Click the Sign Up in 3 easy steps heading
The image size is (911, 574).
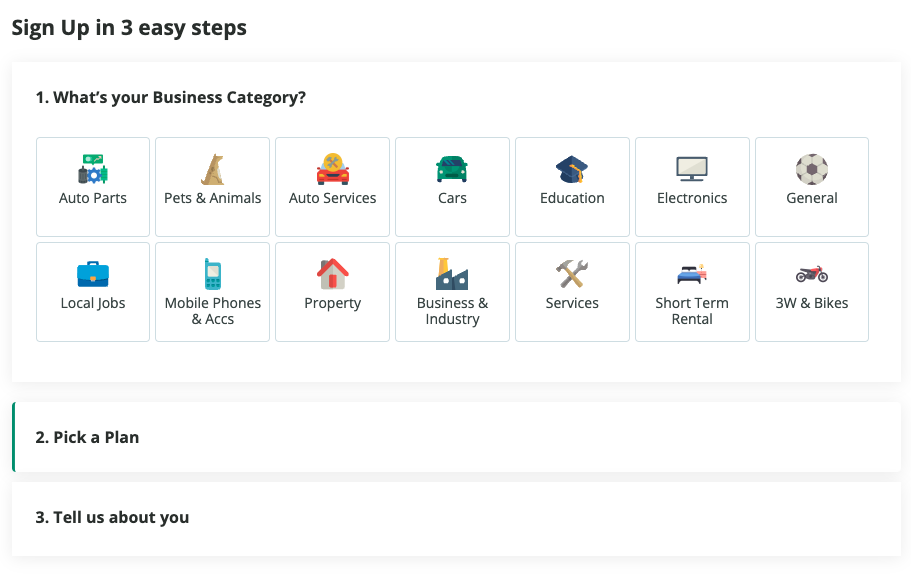point(129,28)
